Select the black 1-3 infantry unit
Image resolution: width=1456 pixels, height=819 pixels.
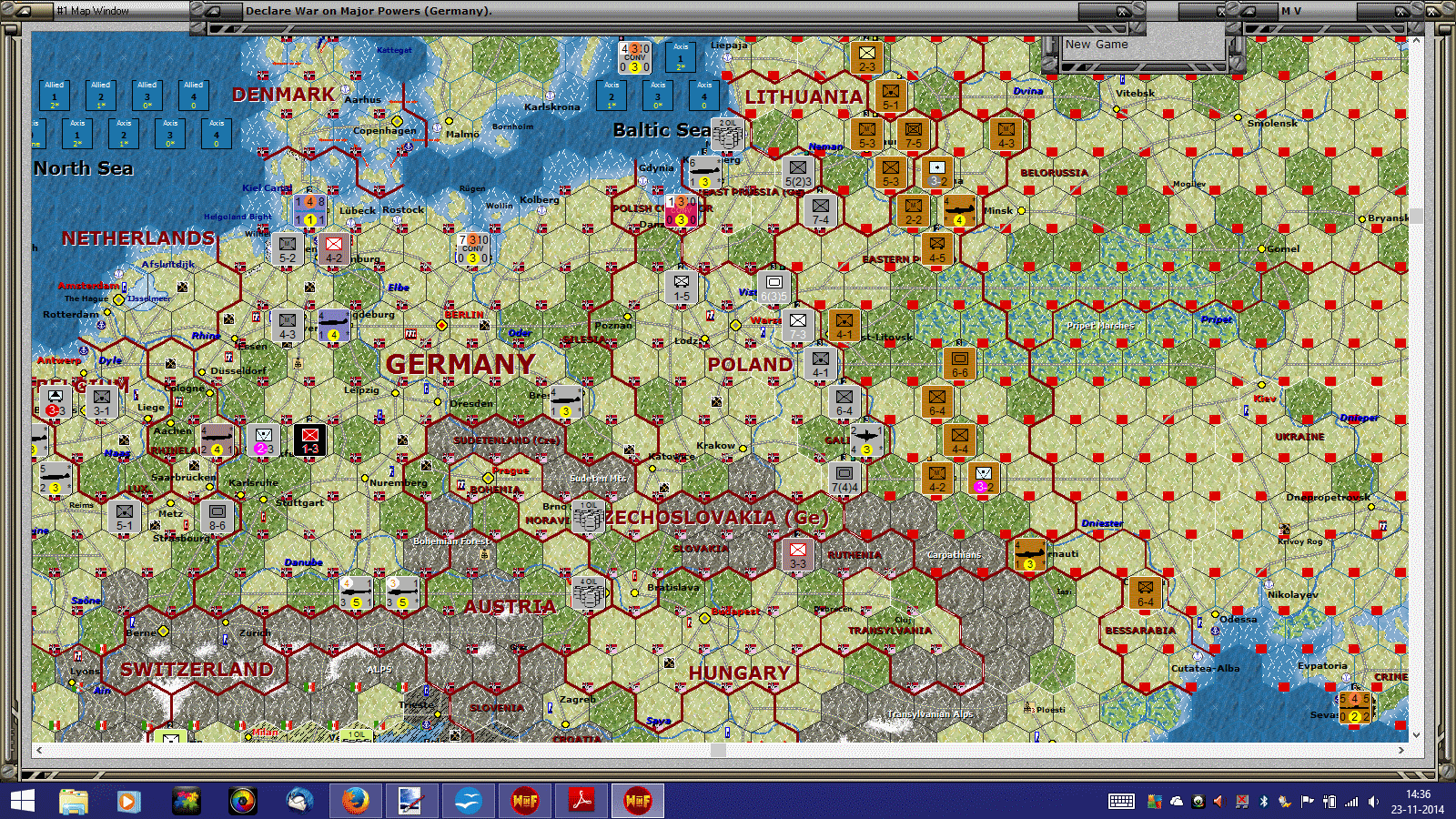(310, 440)
